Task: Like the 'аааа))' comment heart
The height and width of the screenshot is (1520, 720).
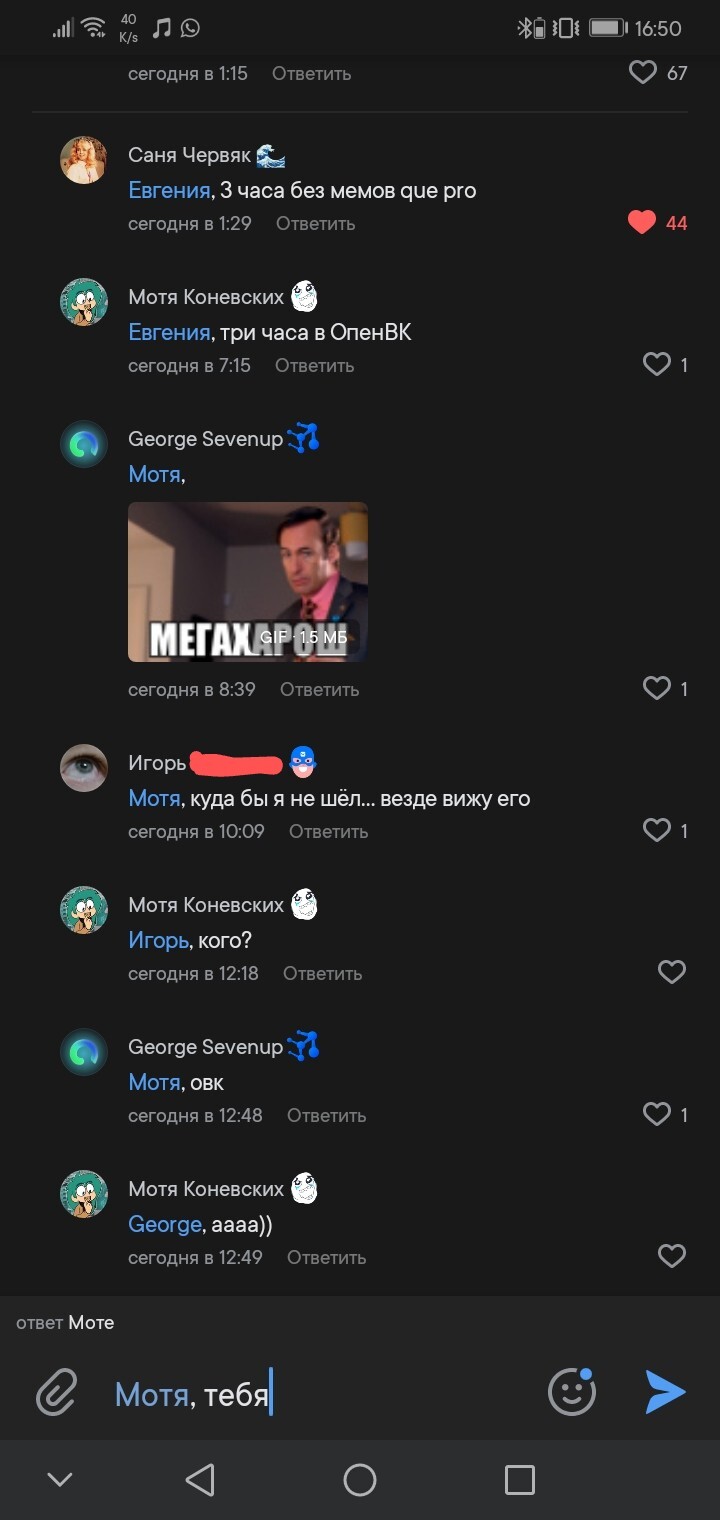Action: [x=671, y=1256]
